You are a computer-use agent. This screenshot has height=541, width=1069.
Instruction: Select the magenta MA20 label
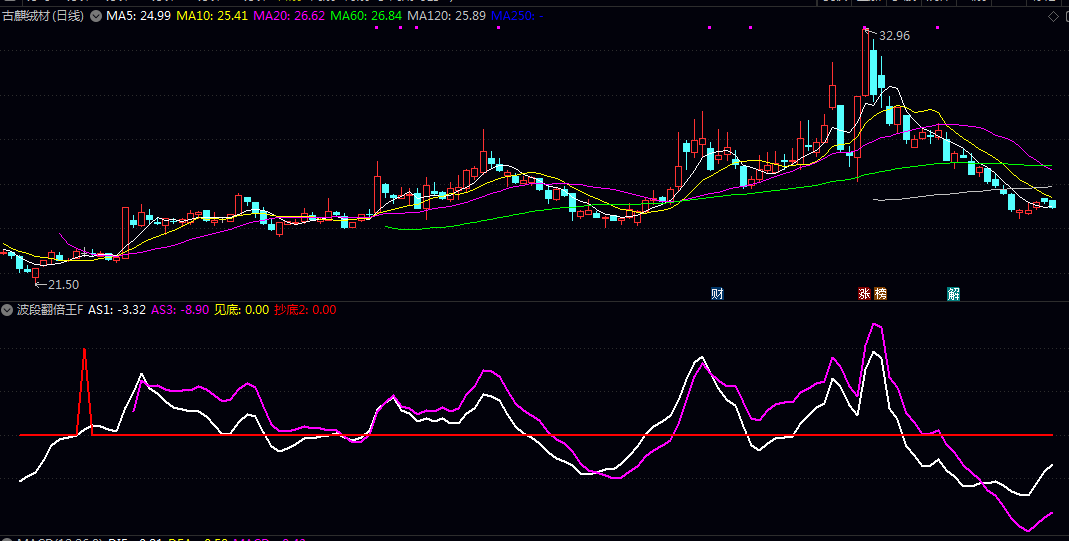288,17
